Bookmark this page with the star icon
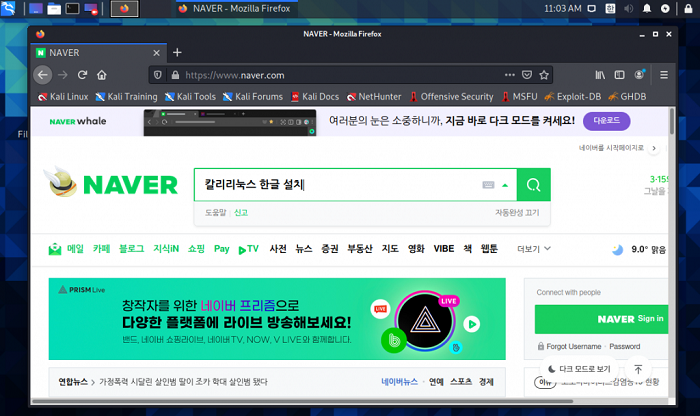The width and height of the screenshot is (700, 416). pos(544,75)
